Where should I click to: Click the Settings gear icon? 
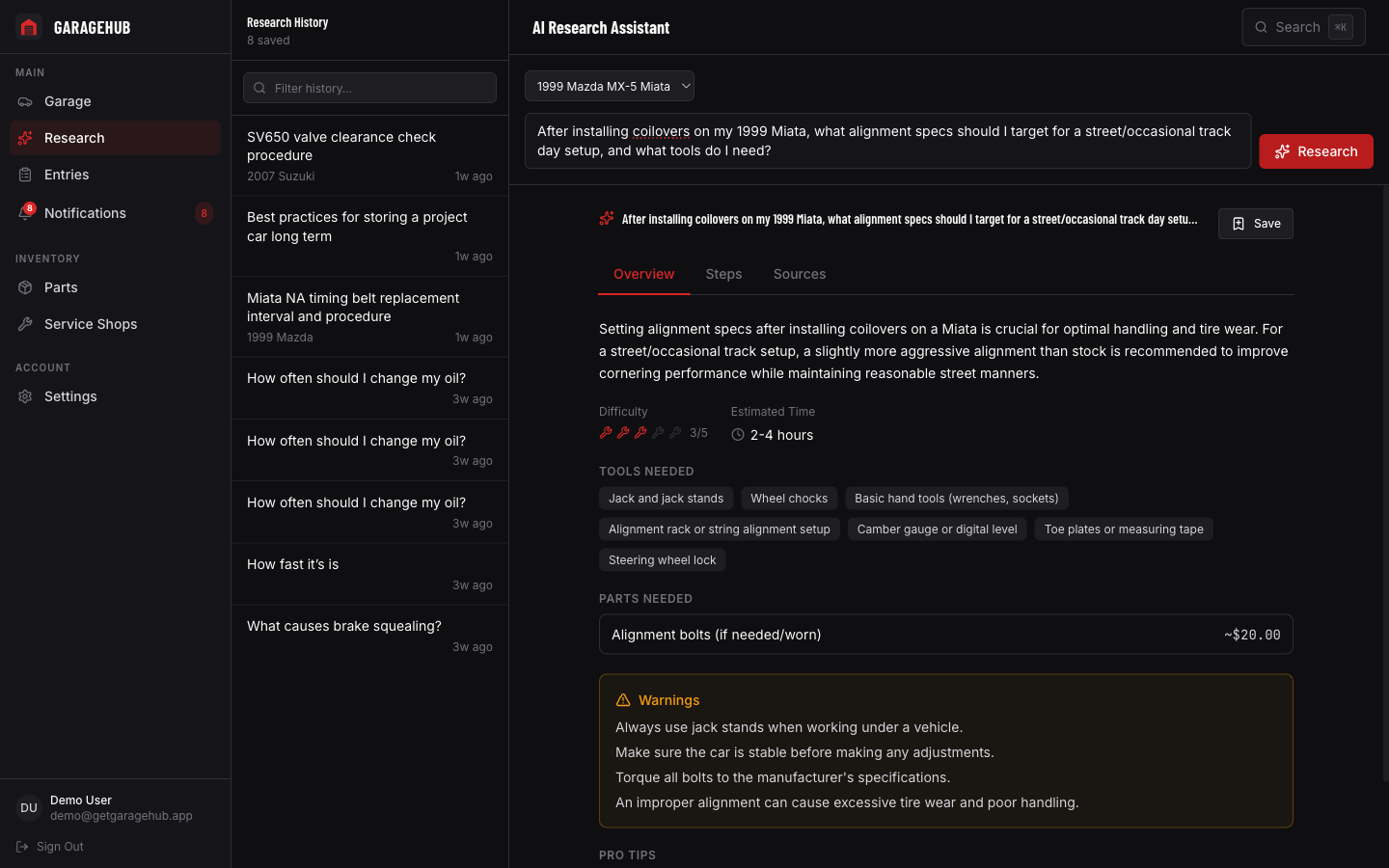(25, 396)
